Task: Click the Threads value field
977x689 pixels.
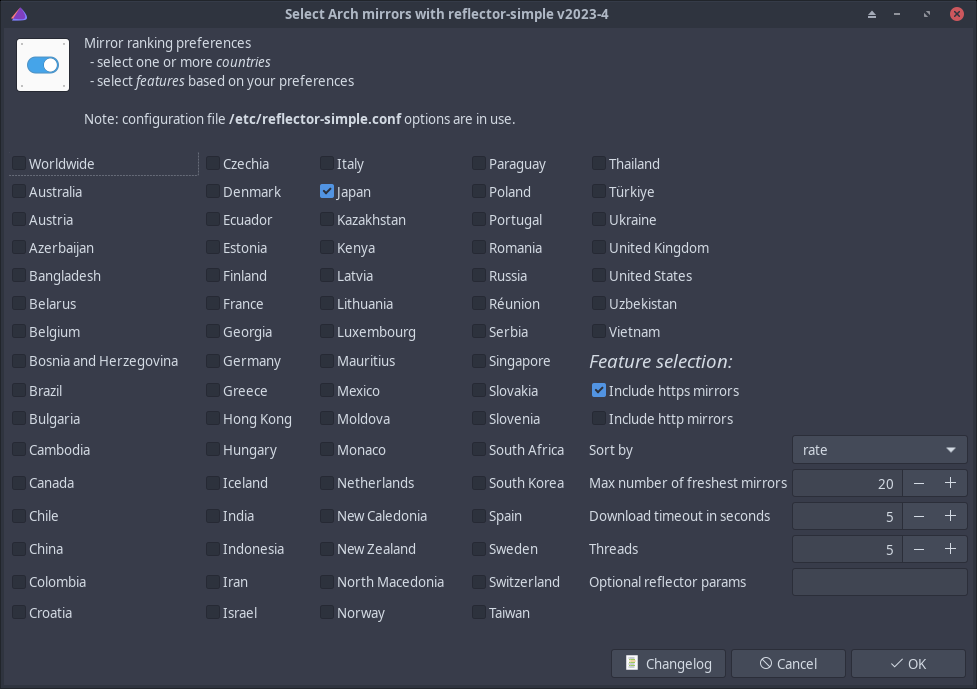Action: click(x=847, y=549)
